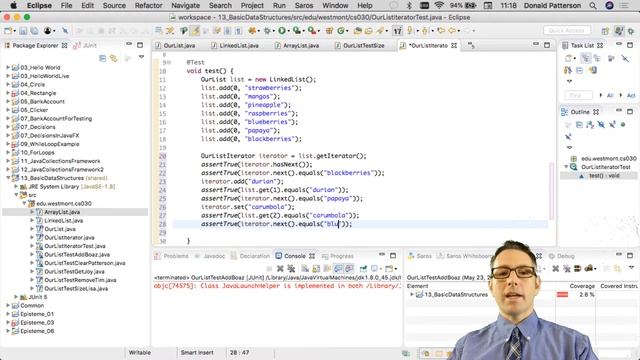Click the Wi-Fi icon in macOS menu bar
The width and height of the screenshot is (640, 360).
439,6
